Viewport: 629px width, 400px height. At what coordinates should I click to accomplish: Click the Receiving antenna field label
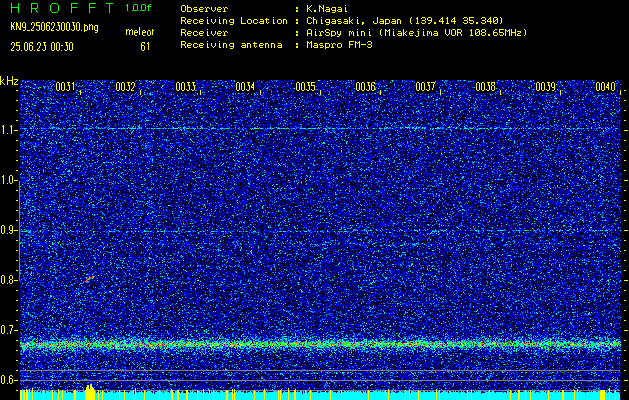[231, 45]
